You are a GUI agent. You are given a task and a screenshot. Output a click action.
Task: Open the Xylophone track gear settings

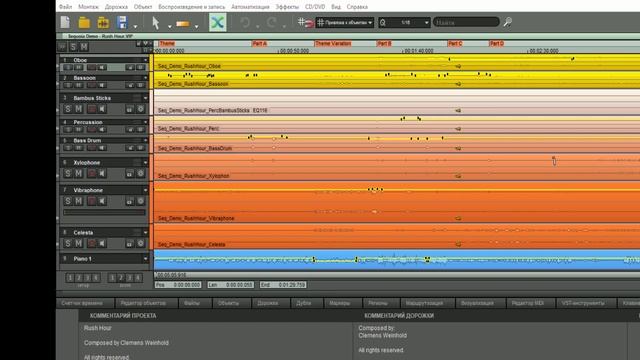pos(141,173)
